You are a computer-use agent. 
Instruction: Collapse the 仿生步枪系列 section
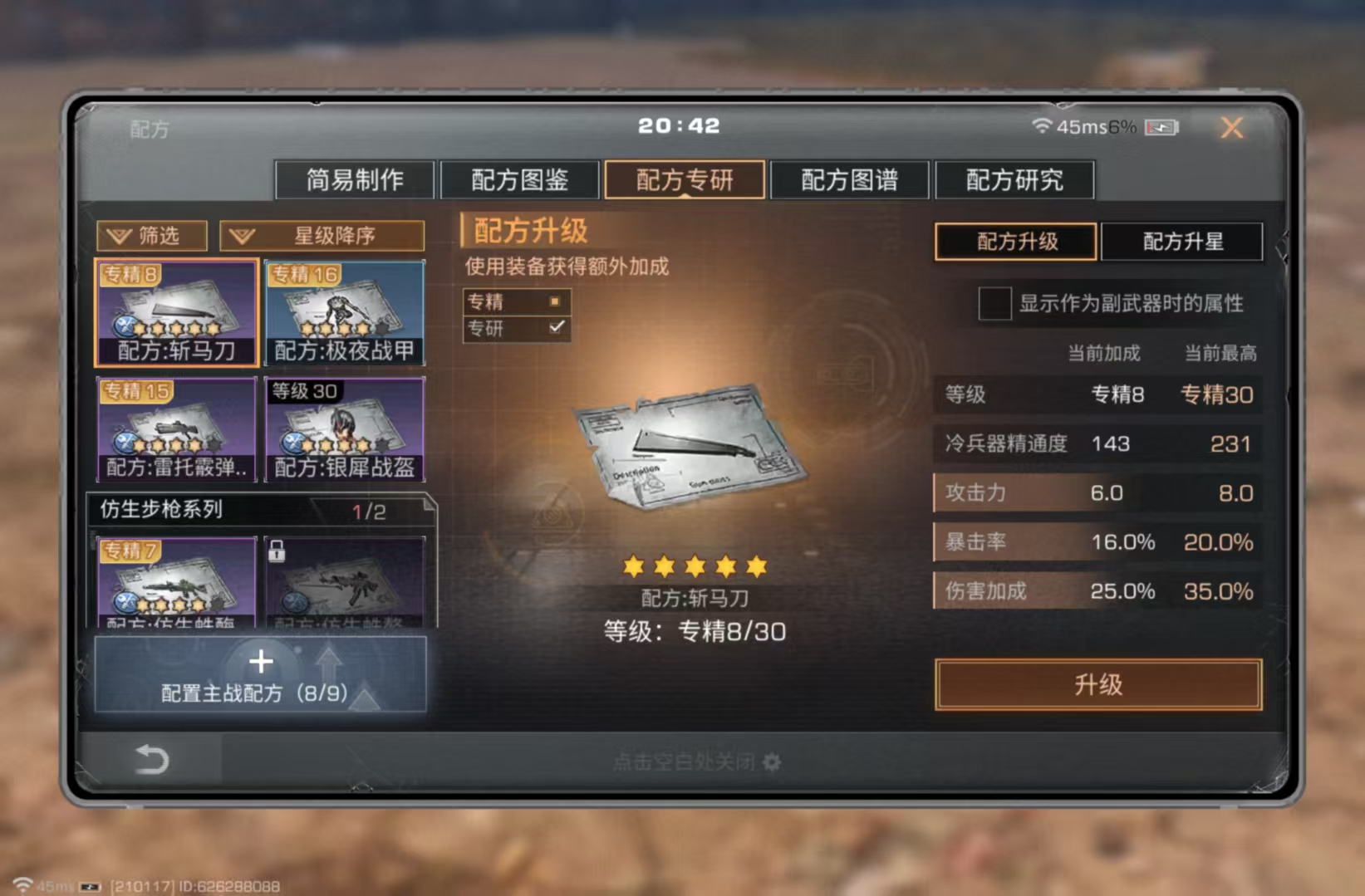point(263,510)
